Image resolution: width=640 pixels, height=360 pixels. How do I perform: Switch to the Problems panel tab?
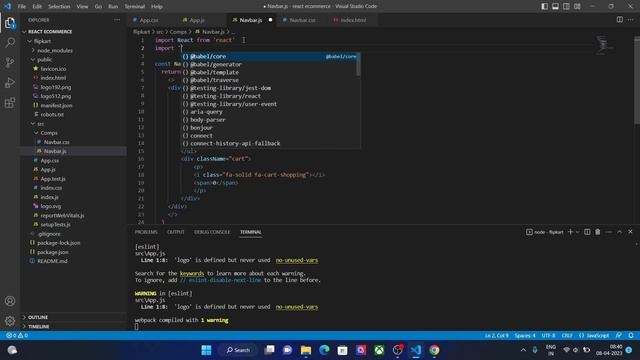146,232
